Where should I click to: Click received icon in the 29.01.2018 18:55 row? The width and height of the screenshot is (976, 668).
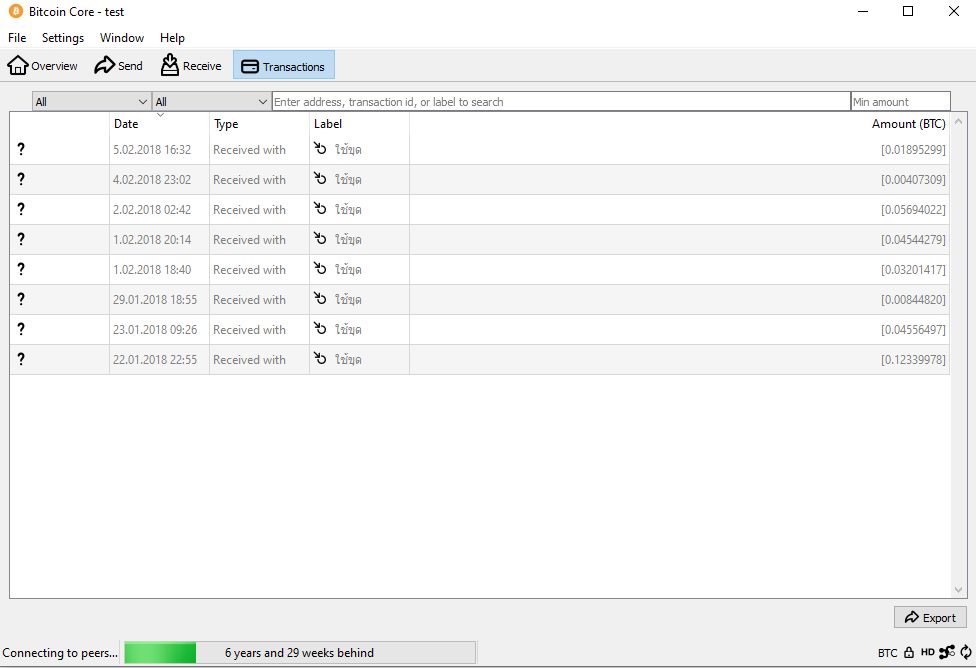pos(320,298)
